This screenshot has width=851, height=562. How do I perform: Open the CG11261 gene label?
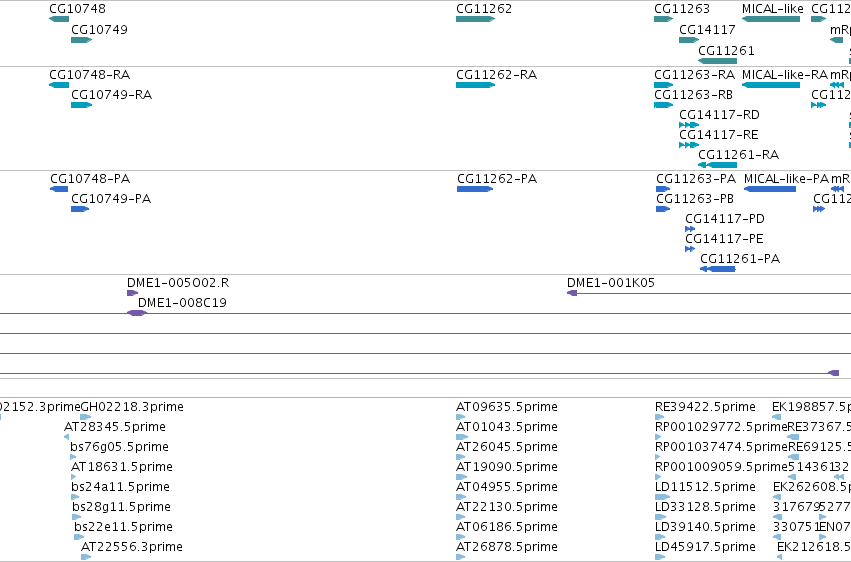pyautogui.click(x=726, y=50)
